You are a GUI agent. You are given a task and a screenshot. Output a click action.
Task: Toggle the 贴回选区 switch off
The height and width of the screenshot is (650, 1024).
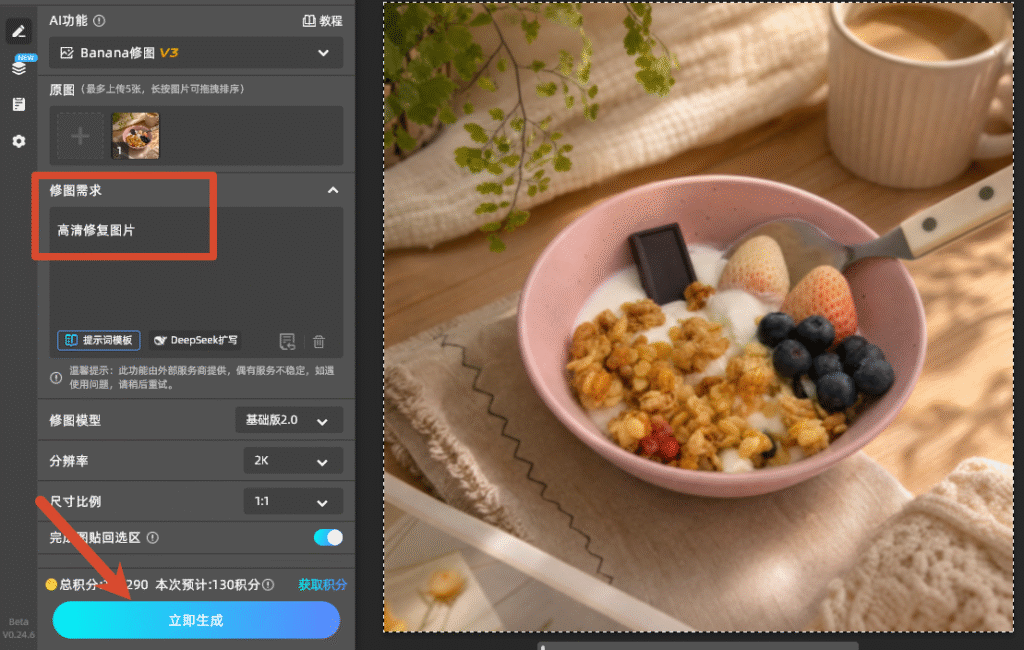(x=328, y=537)
